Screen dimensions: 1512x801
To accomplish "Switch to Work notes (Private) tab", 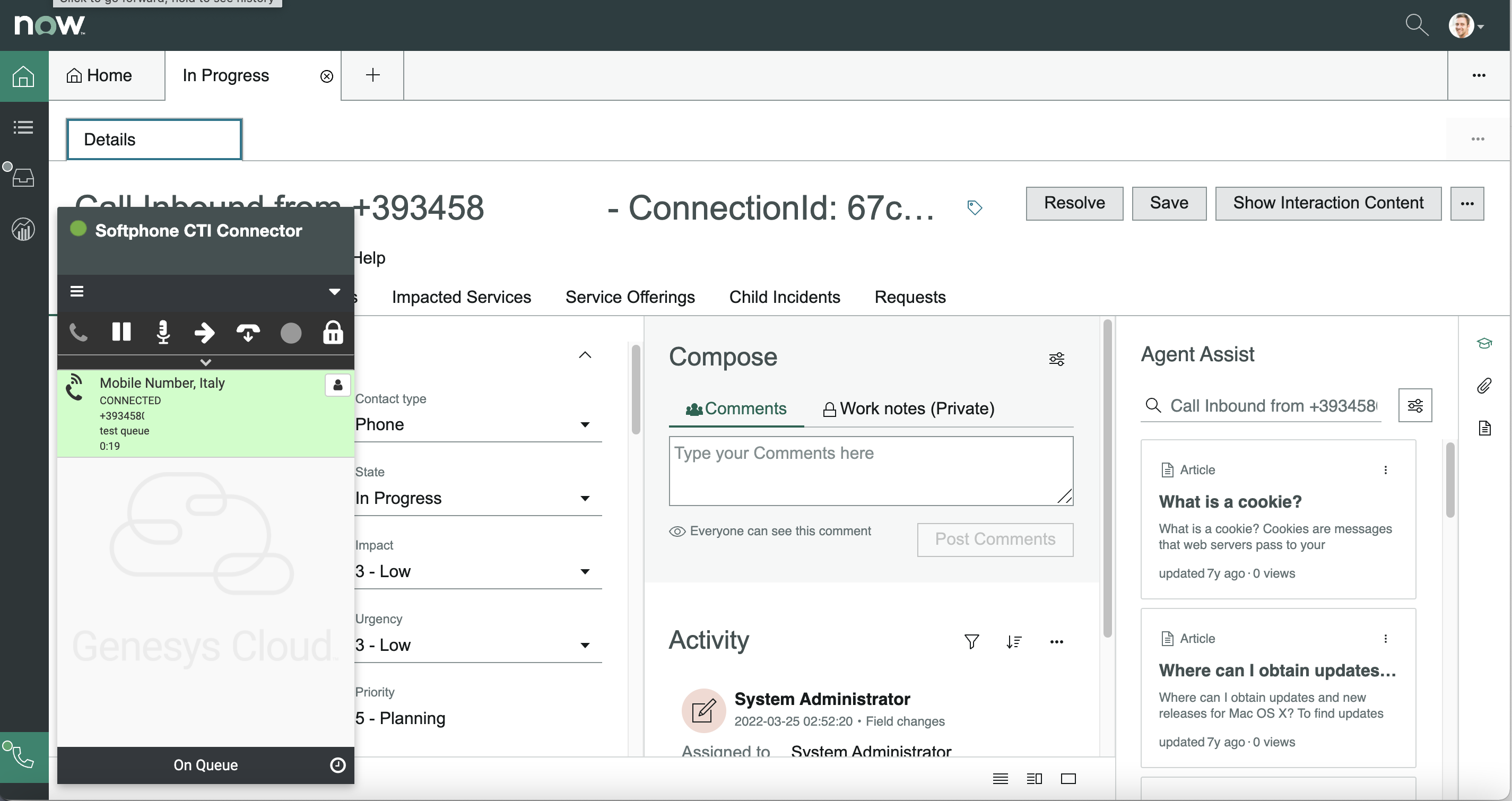I will [909, 408].
